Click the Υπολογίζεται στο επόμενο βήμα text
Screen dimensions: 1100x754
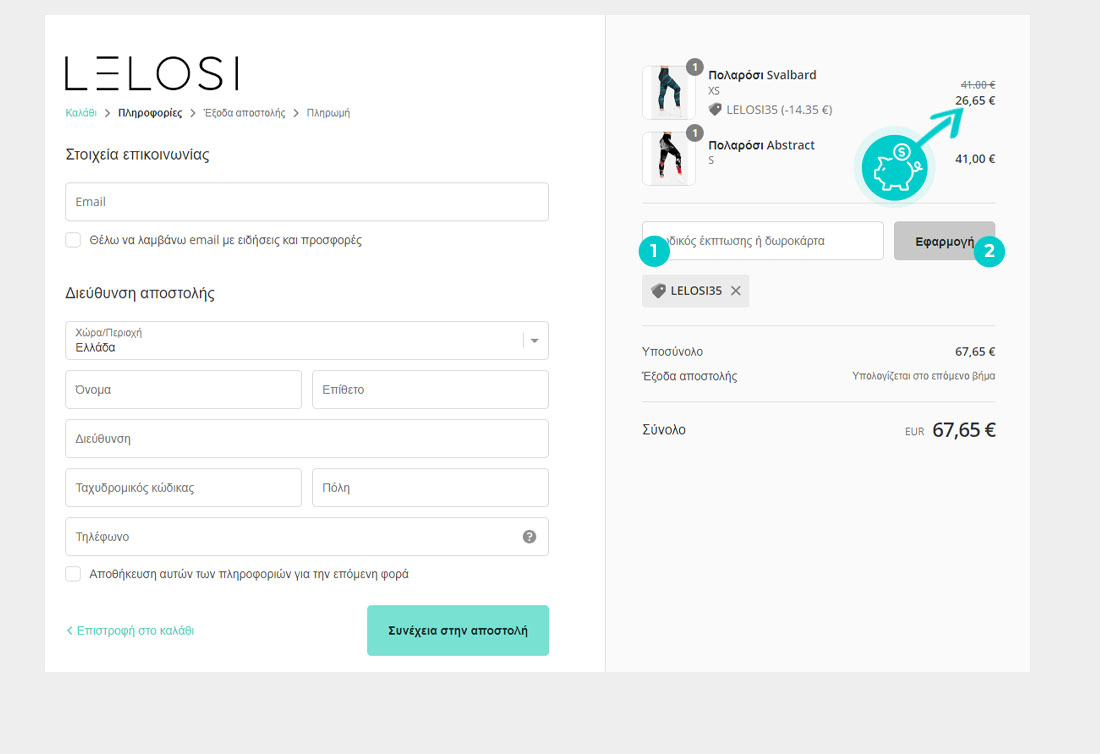(x=923, y=376)
